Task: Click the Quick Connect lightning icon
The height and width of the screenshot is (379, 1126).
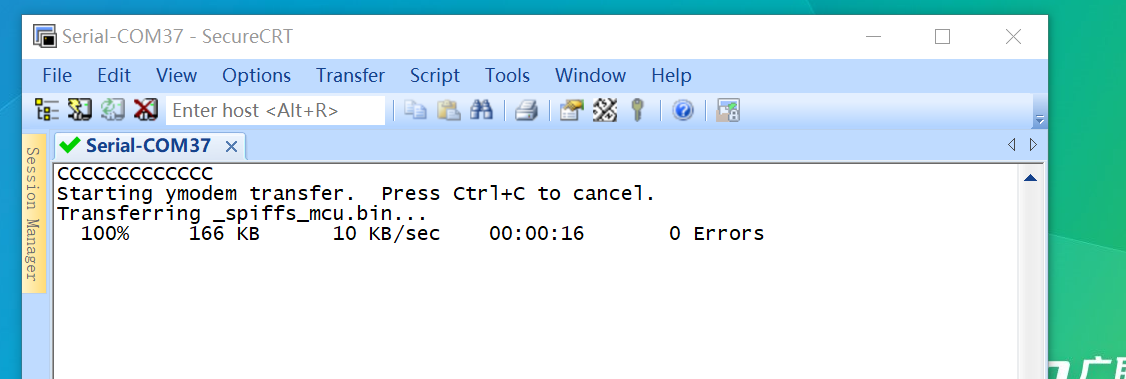Action: pyautogui.click(x=80, y=110)
